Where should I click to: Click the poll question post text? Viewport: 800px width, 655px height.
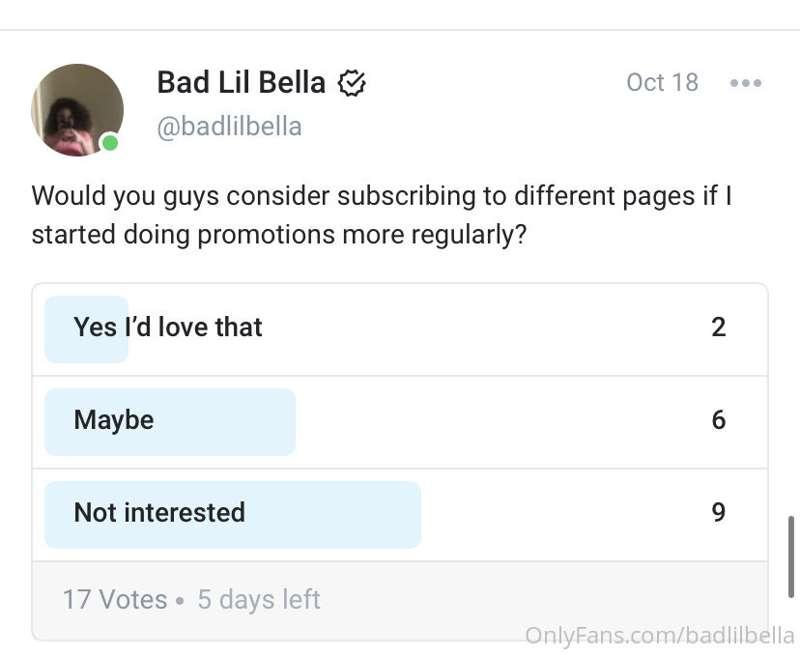(382, 215)
